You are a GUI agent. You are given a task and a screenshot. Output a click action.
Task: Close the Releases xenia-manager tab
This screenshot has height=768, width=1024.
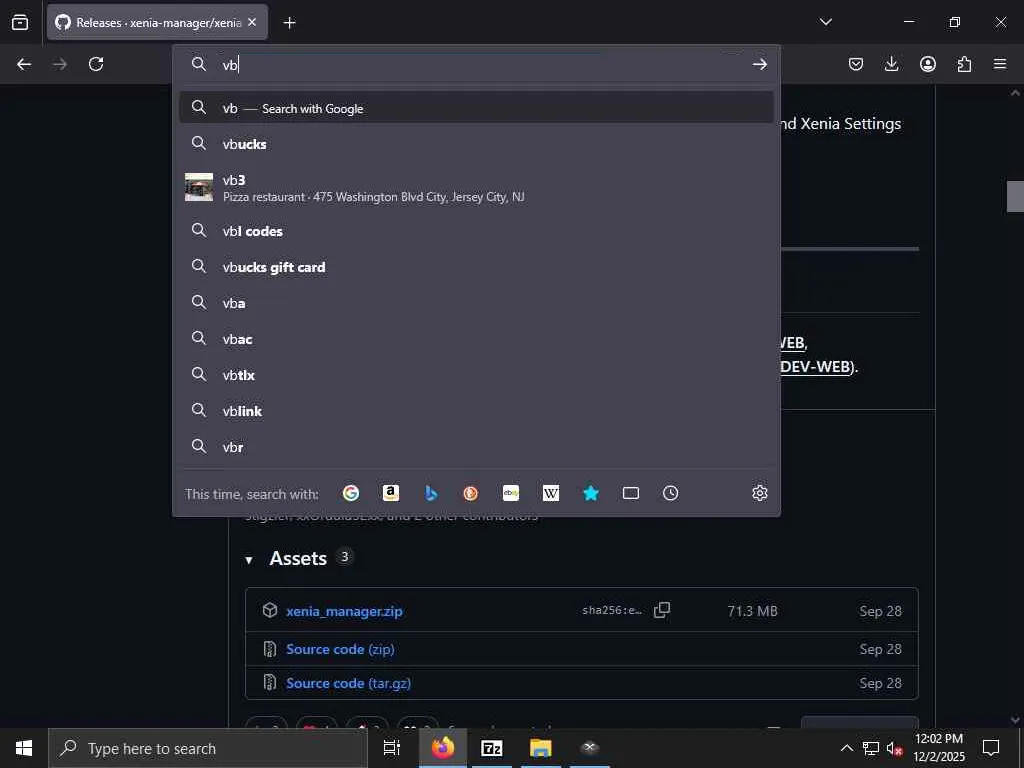252,22
